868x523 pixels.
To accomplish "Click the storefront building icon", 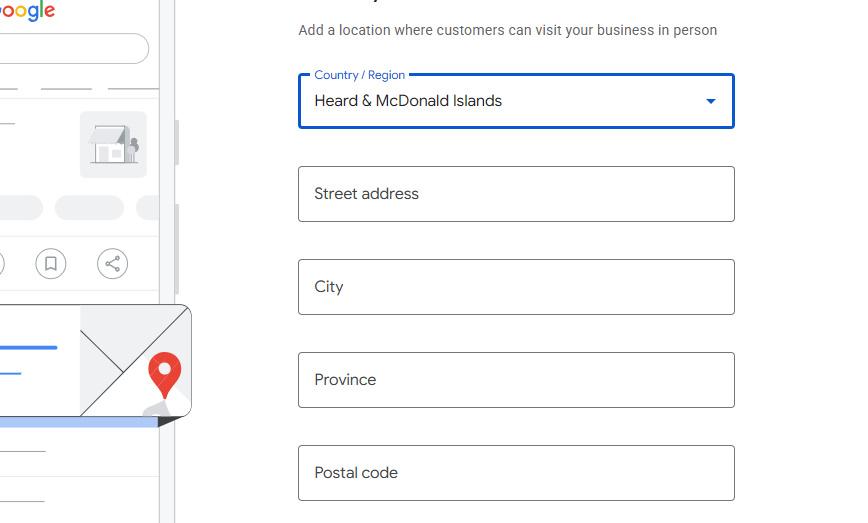I will (x=113, y=144).
